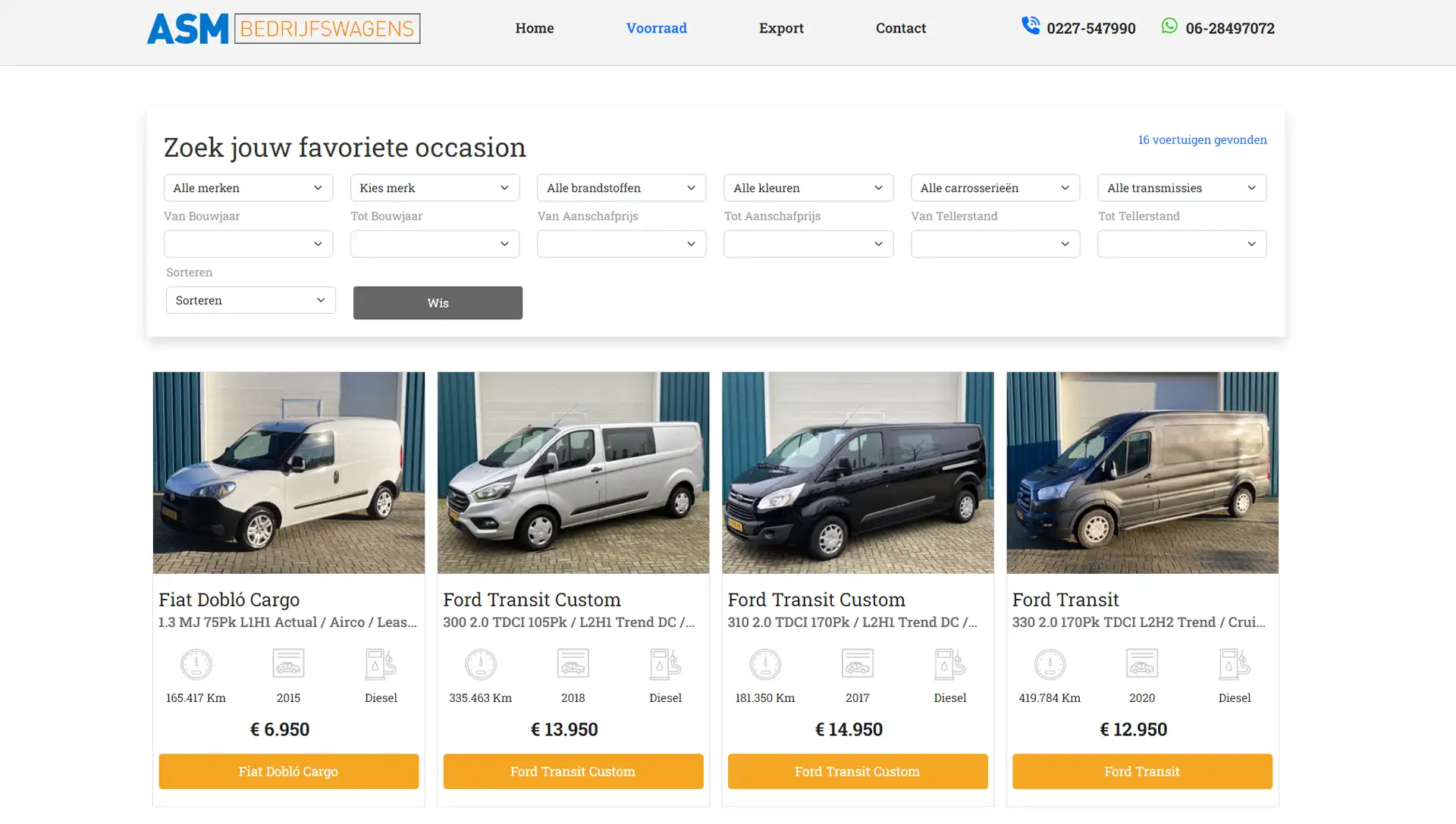This screenshot has width=1456, height=824.
Task: Click the car year icon above 2018
Action: (573, 663)
